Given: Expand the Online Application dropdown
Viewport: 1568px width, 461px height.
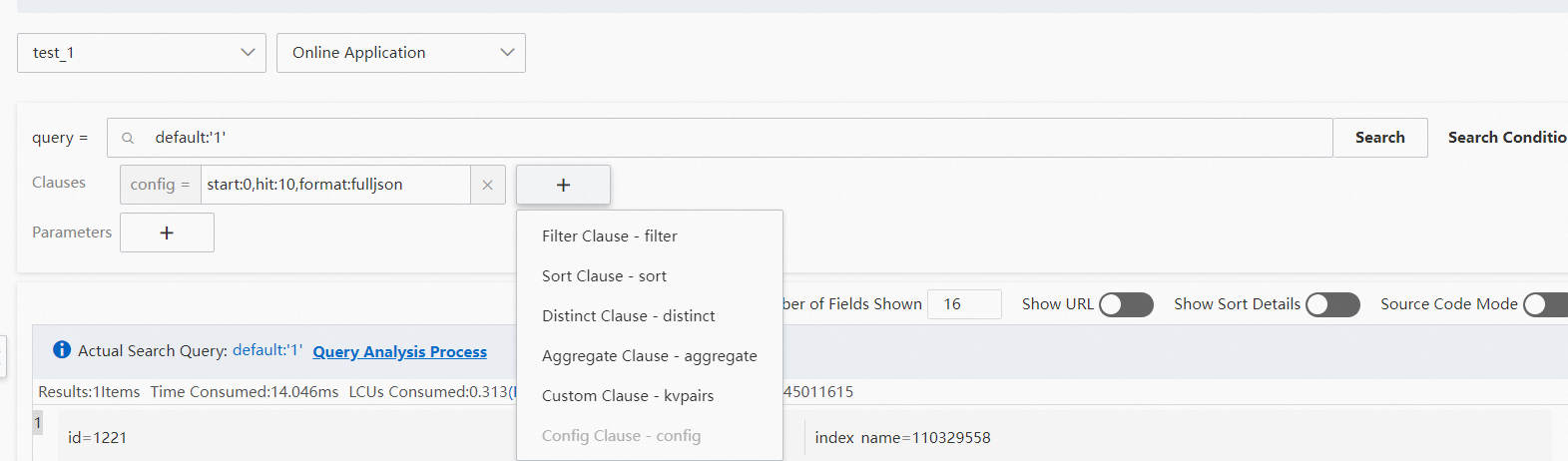Looking at the screenshot, I should point(401,53).
